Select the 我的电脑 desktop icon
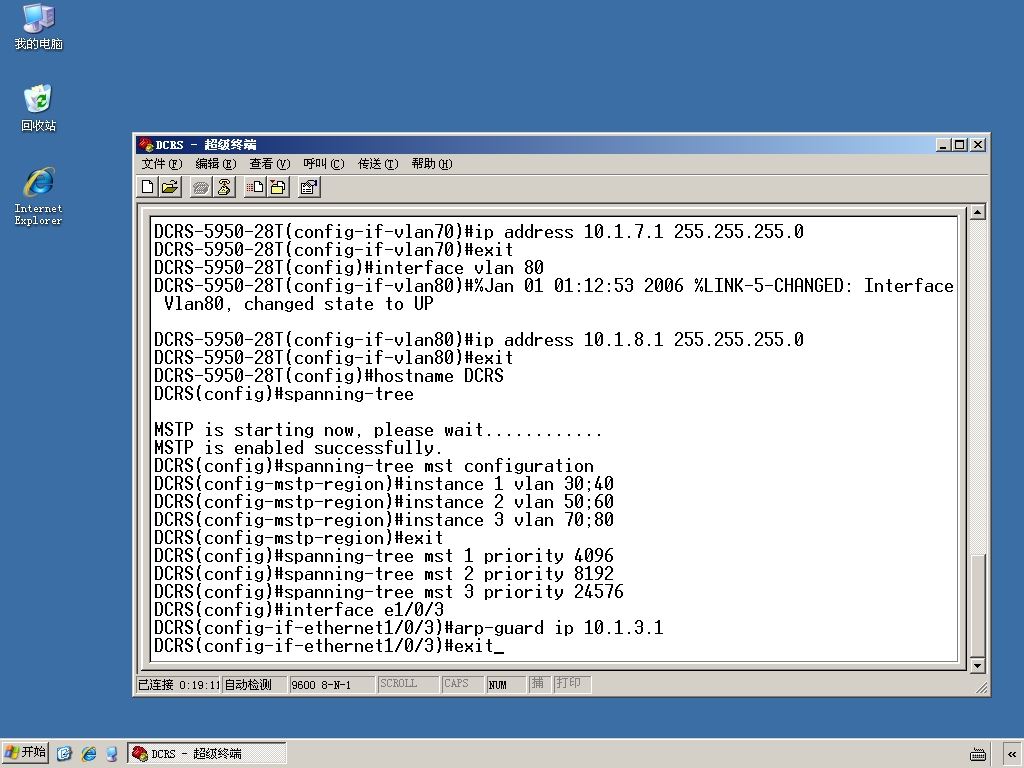The image size is (1024, 768). [39, 27]
